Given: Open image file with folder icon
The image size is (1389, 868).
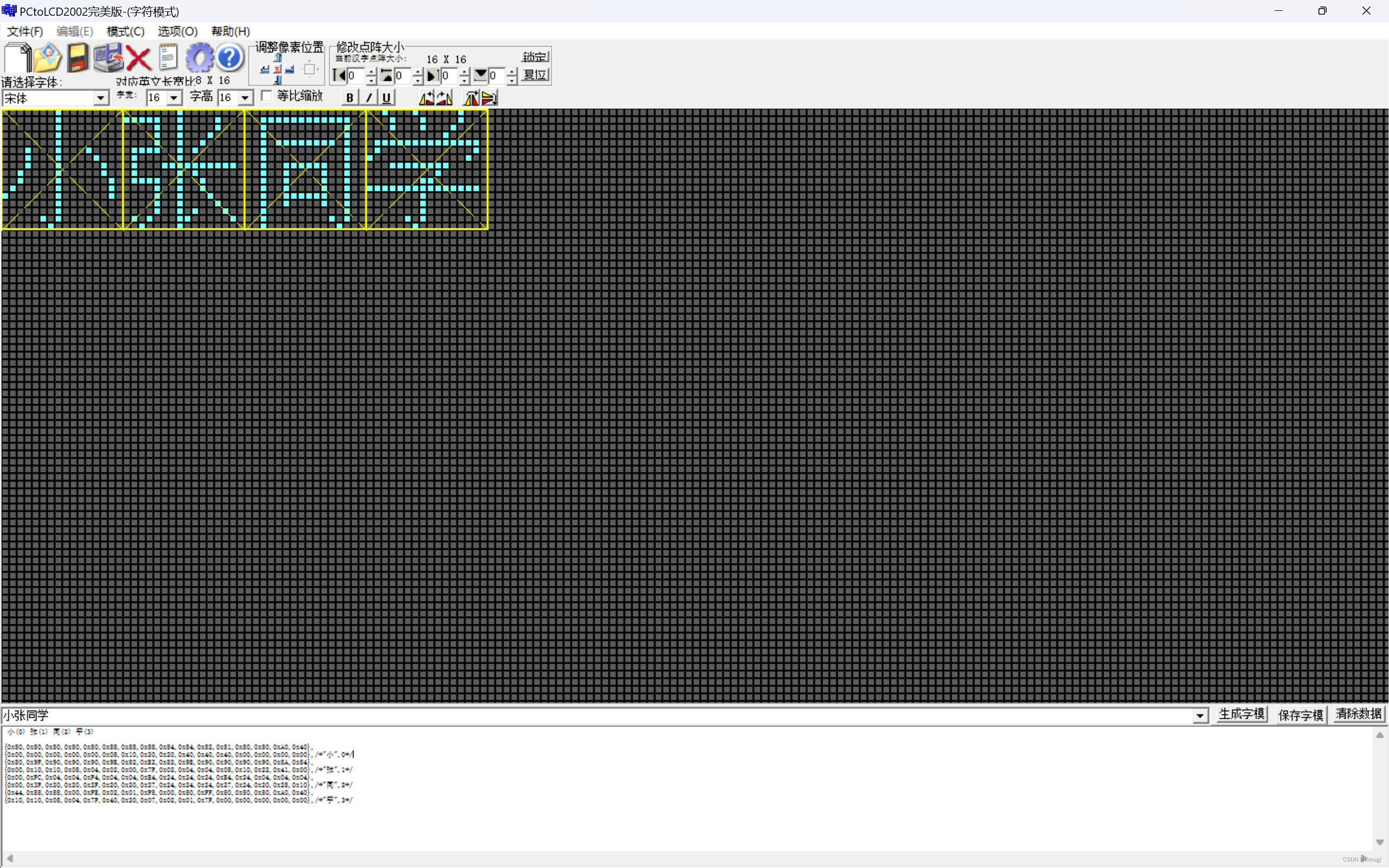Looking at the screenshot, I should pyautogui.click(x=47, y=58).
